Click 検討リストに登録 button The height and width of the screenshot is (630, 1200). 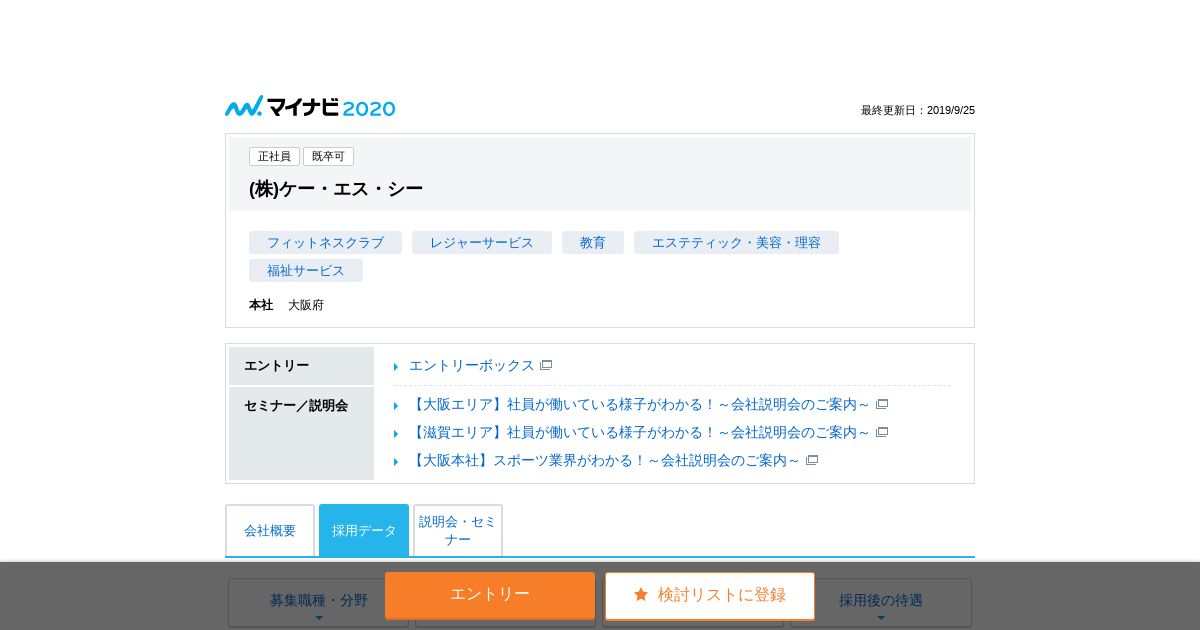[x=710, y=596]
